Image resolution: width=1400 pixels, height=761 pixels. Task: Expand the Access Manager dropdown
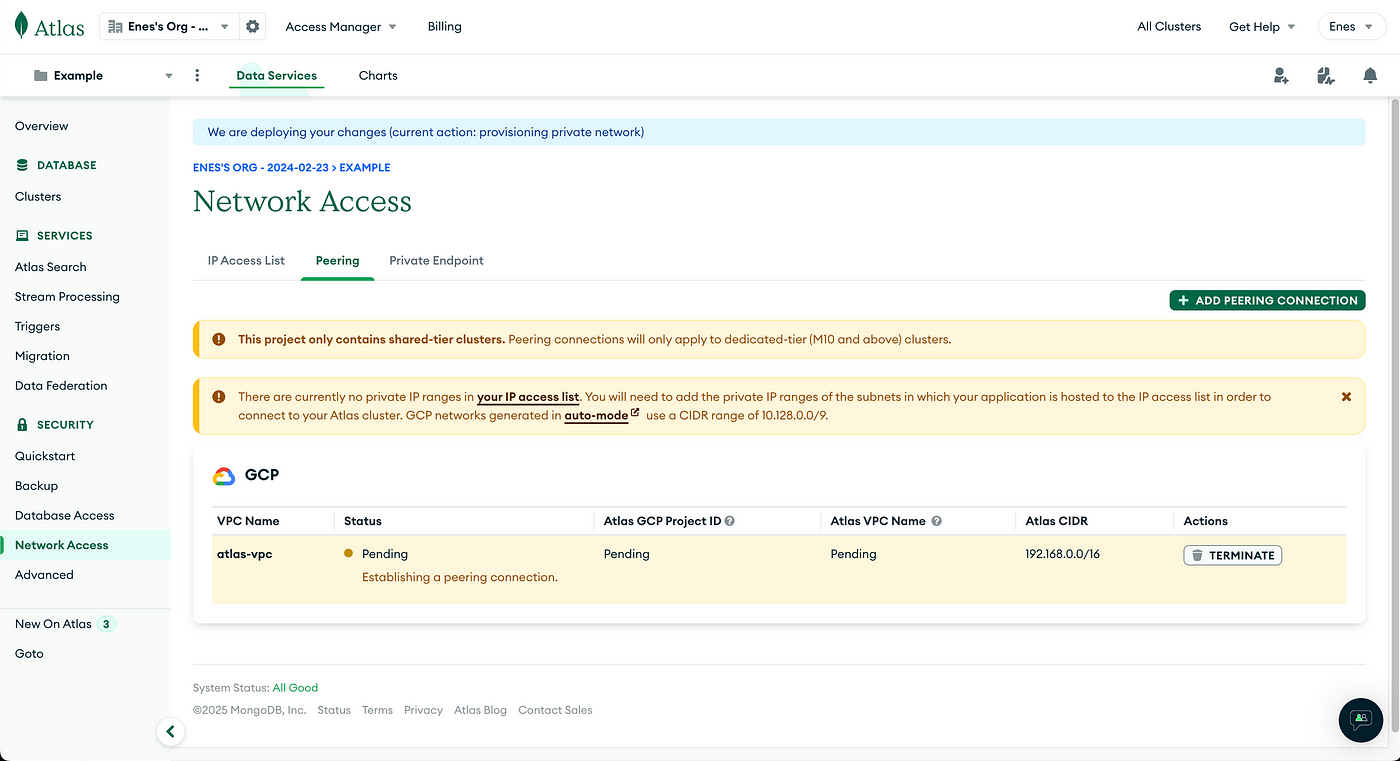pyautogui.click(x=341, y=27)
